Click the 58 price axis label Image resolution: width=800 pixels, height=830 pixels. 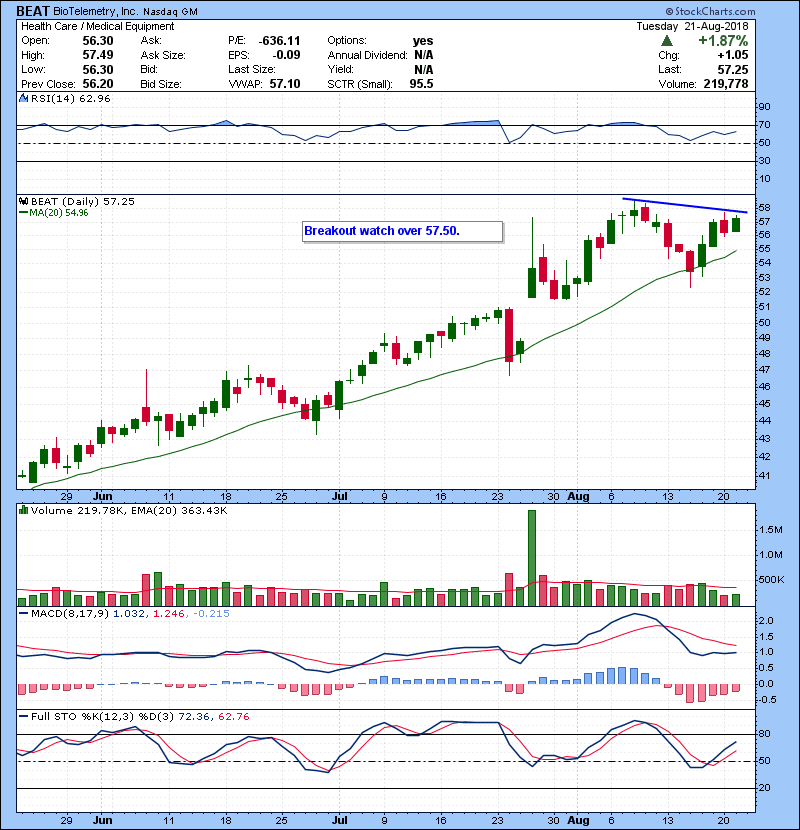tap(765, 207)
